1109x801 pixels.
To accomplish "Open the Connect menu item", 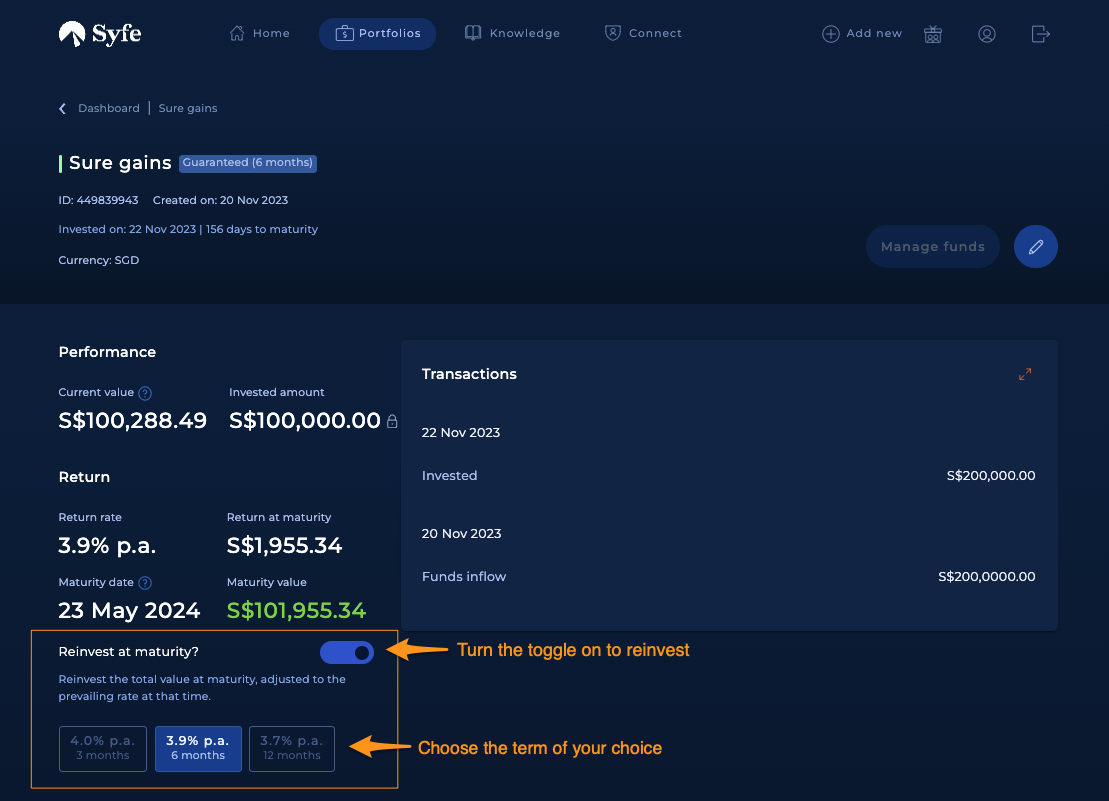I will coord(643,34).
